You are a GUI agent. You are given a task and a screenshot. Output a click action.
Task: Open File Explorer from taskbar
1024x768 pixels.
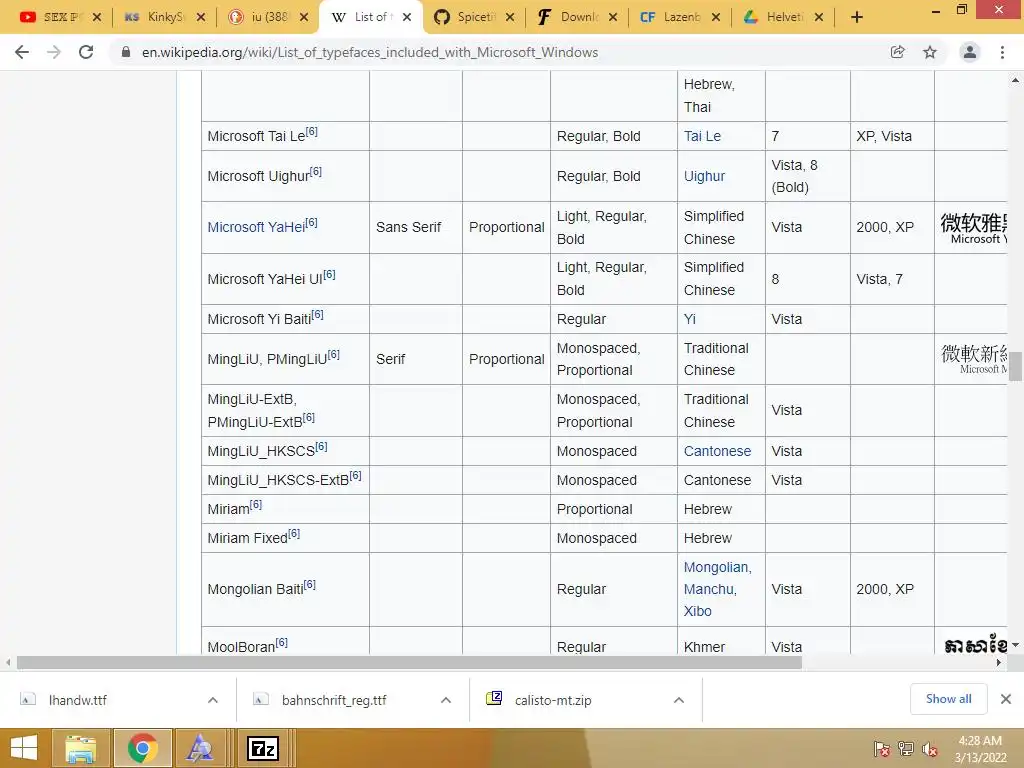pyautogui.click(x=81, y=748)
